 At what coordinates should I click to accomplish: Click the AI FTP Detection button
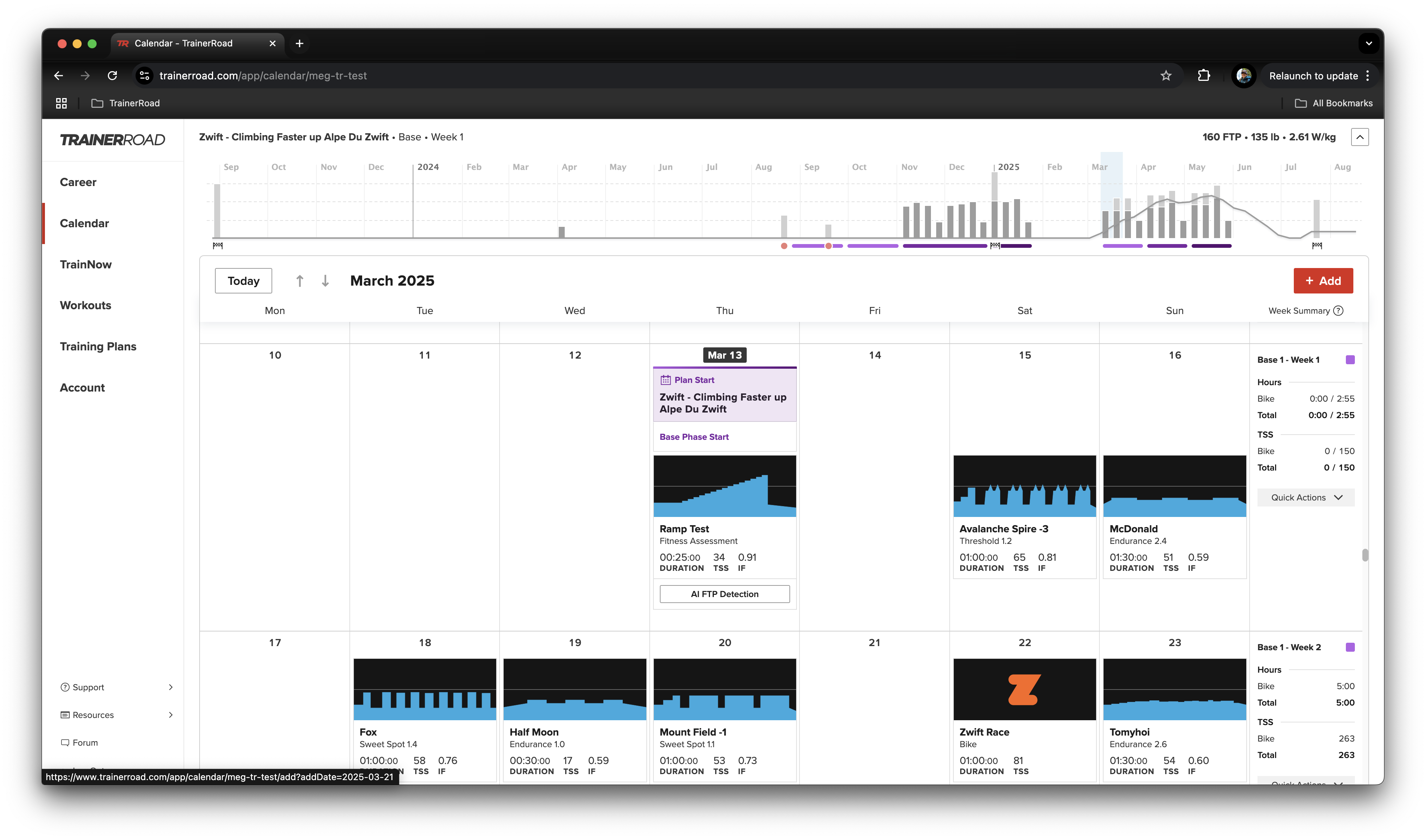click(724, 594)
